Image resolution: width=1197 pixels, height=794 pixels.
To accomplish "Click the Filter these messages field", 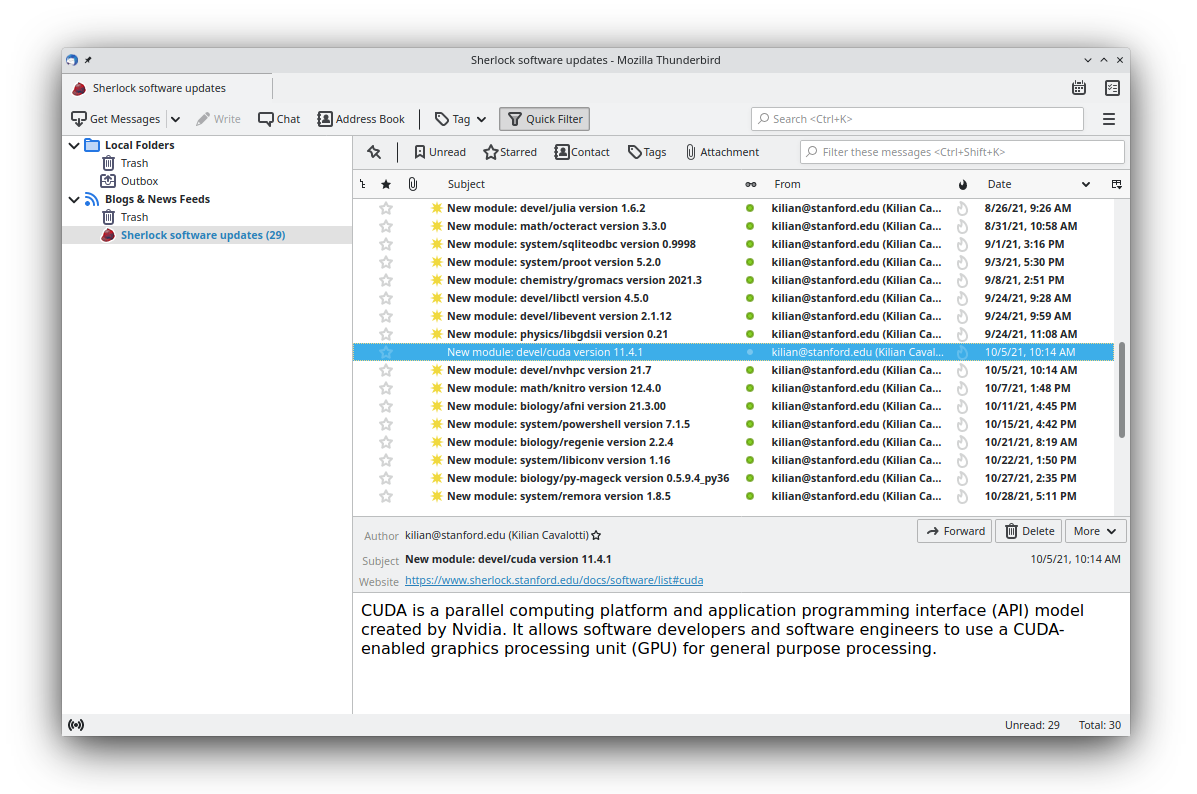I will click(962, 152).
